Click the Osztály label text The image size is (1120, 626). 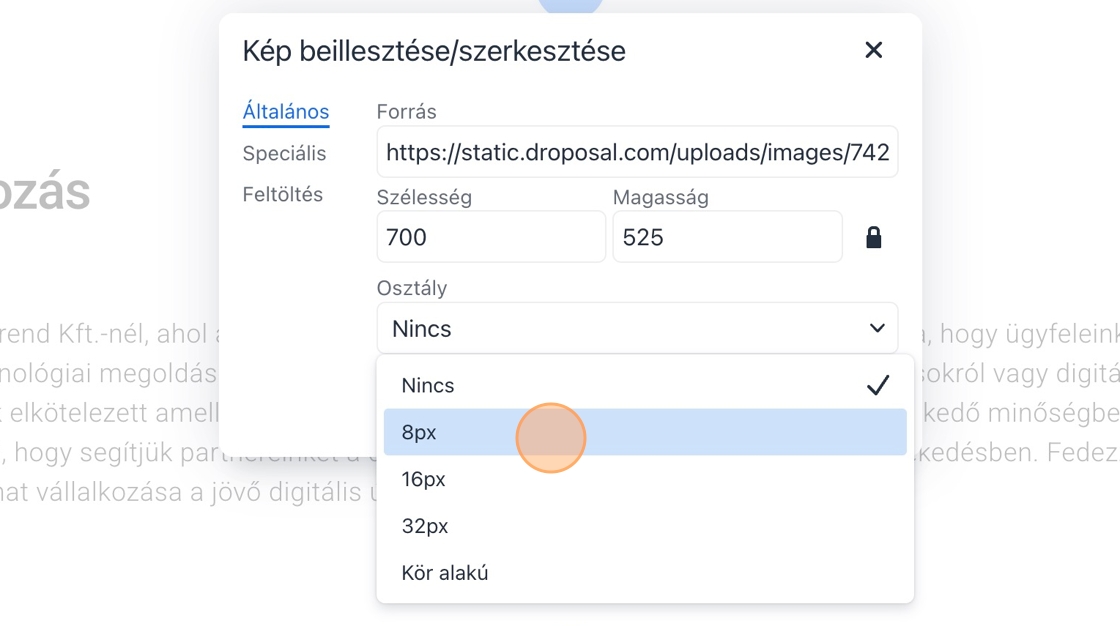[x=412, y=288]
